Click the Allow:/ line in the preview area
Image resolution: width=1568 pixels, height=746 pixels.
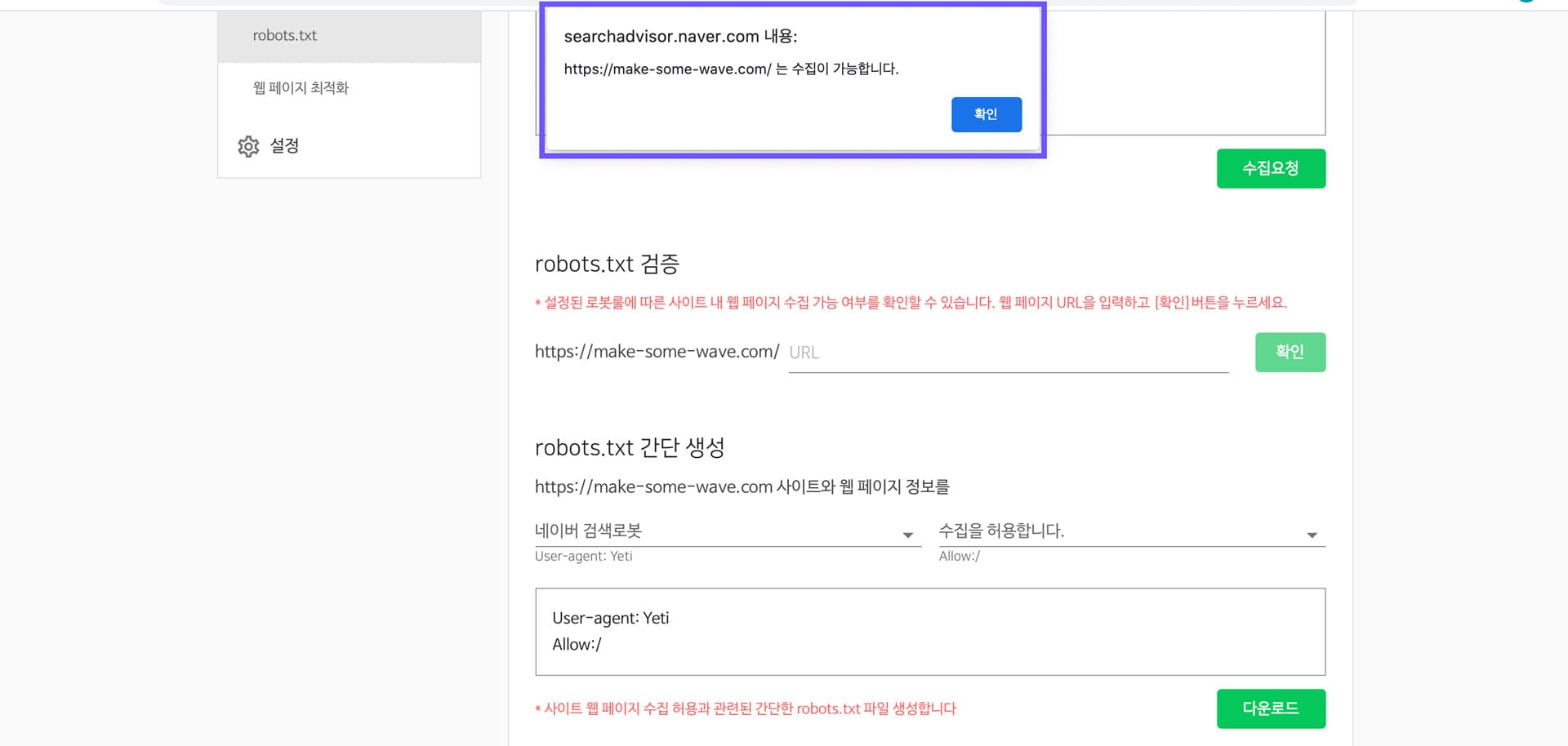tap(576, 644)
